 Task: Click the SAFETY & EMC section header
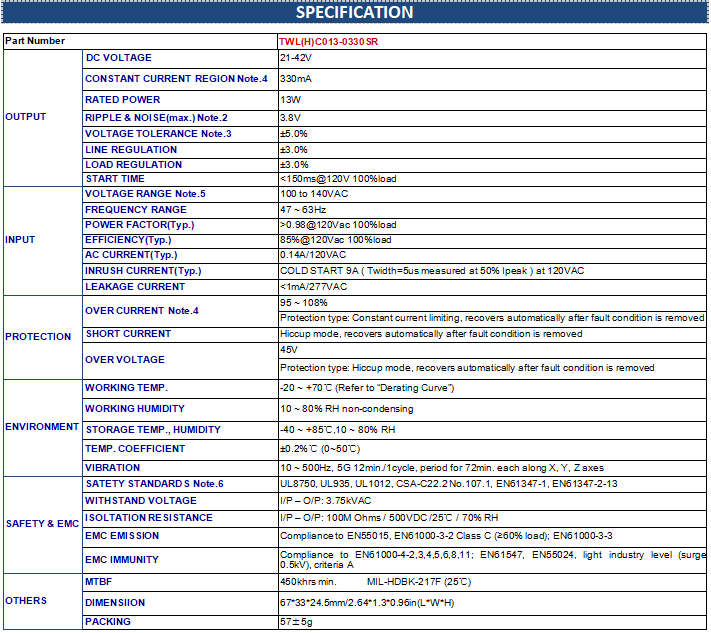42,524
